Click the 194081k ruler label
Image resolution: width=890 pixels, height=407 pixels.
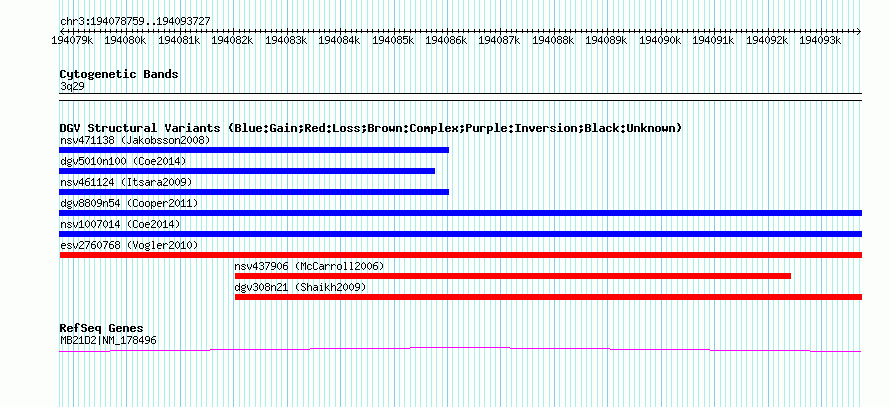click(179, 40)
